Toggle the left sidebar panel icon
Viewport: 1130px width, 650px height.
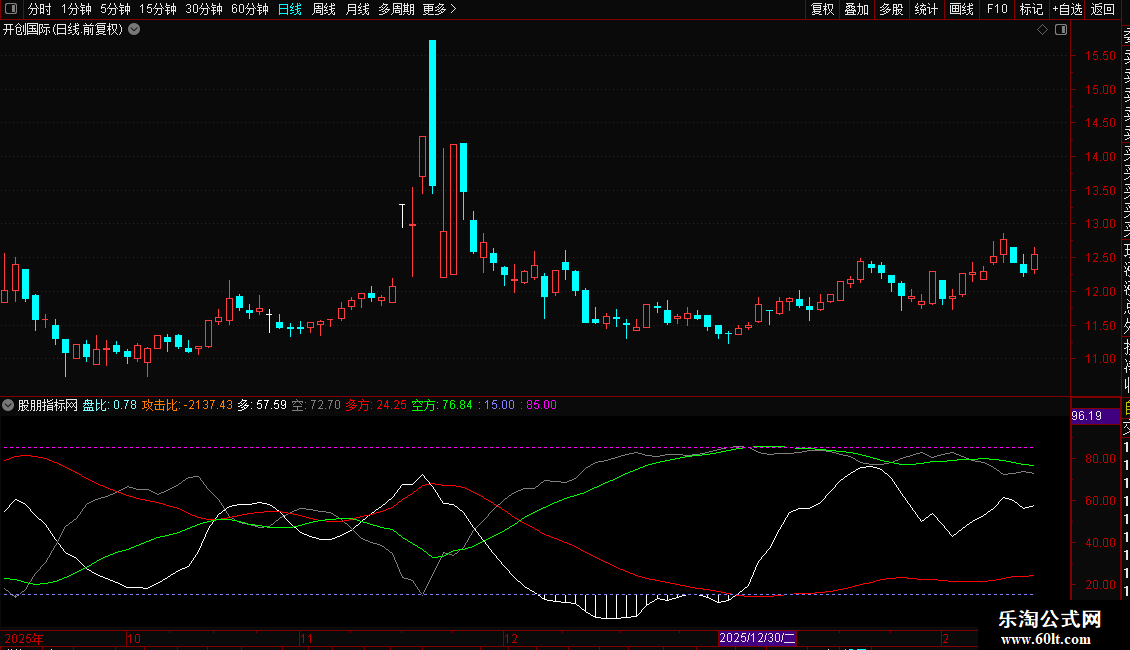[x=12, y=9]
